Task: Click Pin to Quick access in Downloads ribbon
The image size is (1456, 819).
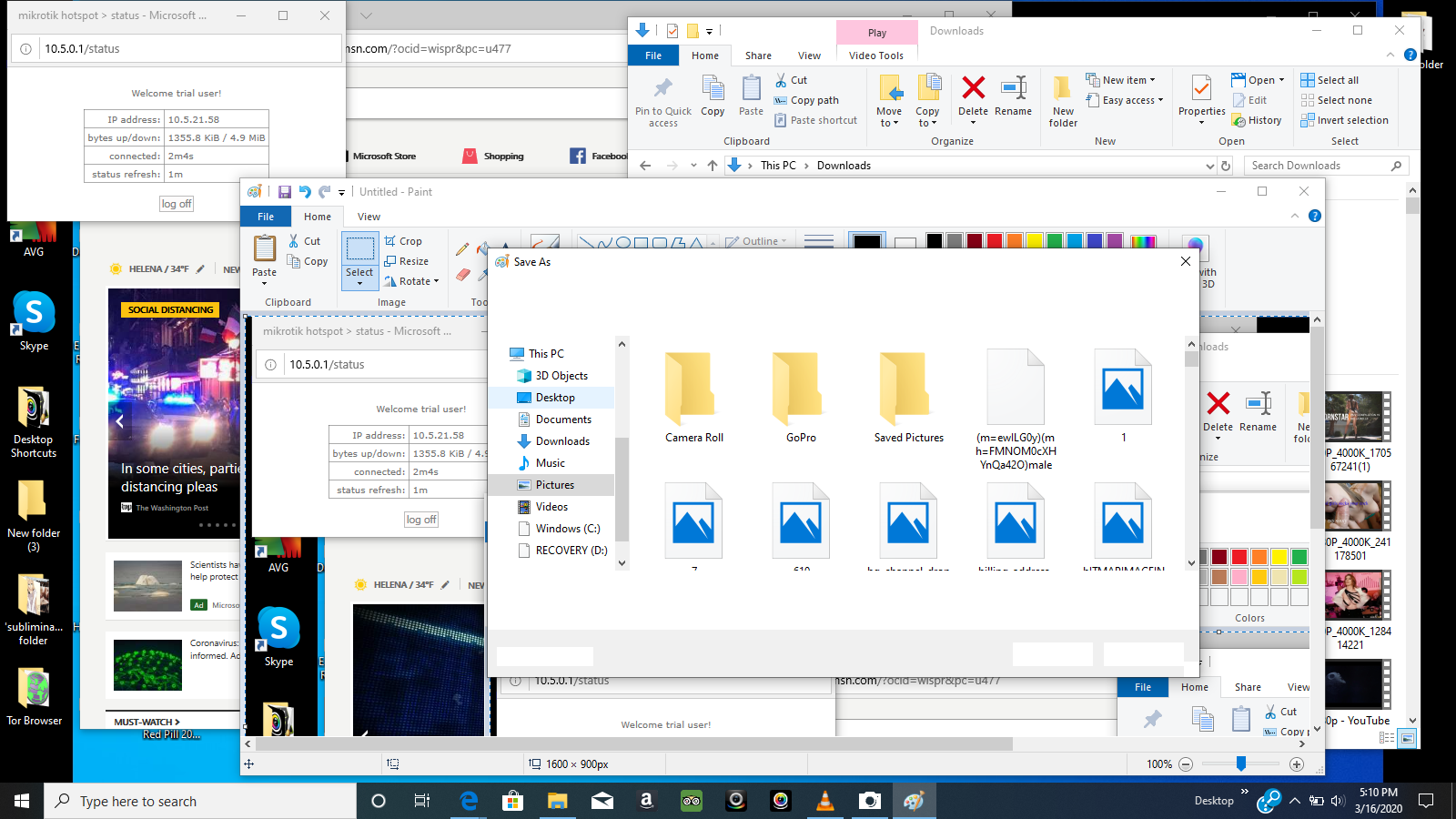Action: (663, 101)
